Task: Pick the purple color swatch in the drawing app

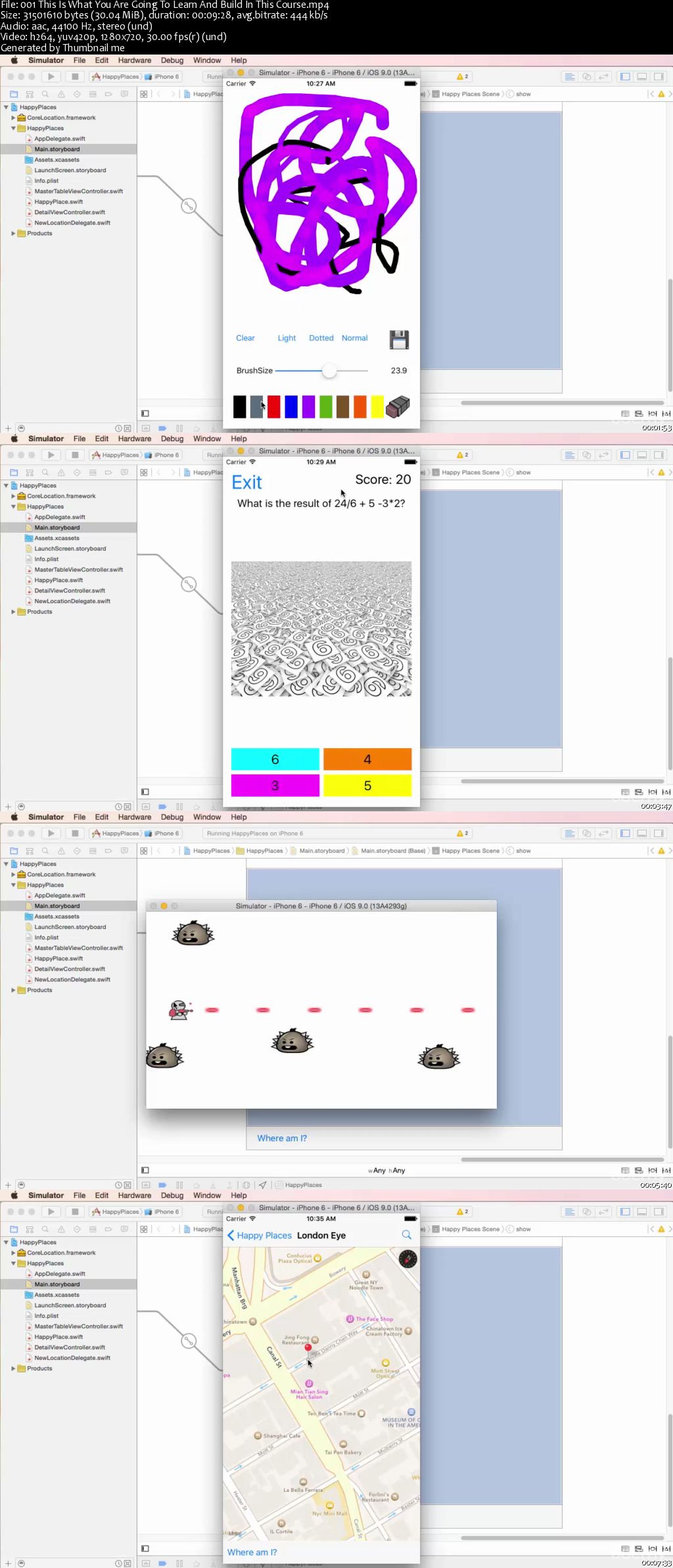Action: point(309,407)
